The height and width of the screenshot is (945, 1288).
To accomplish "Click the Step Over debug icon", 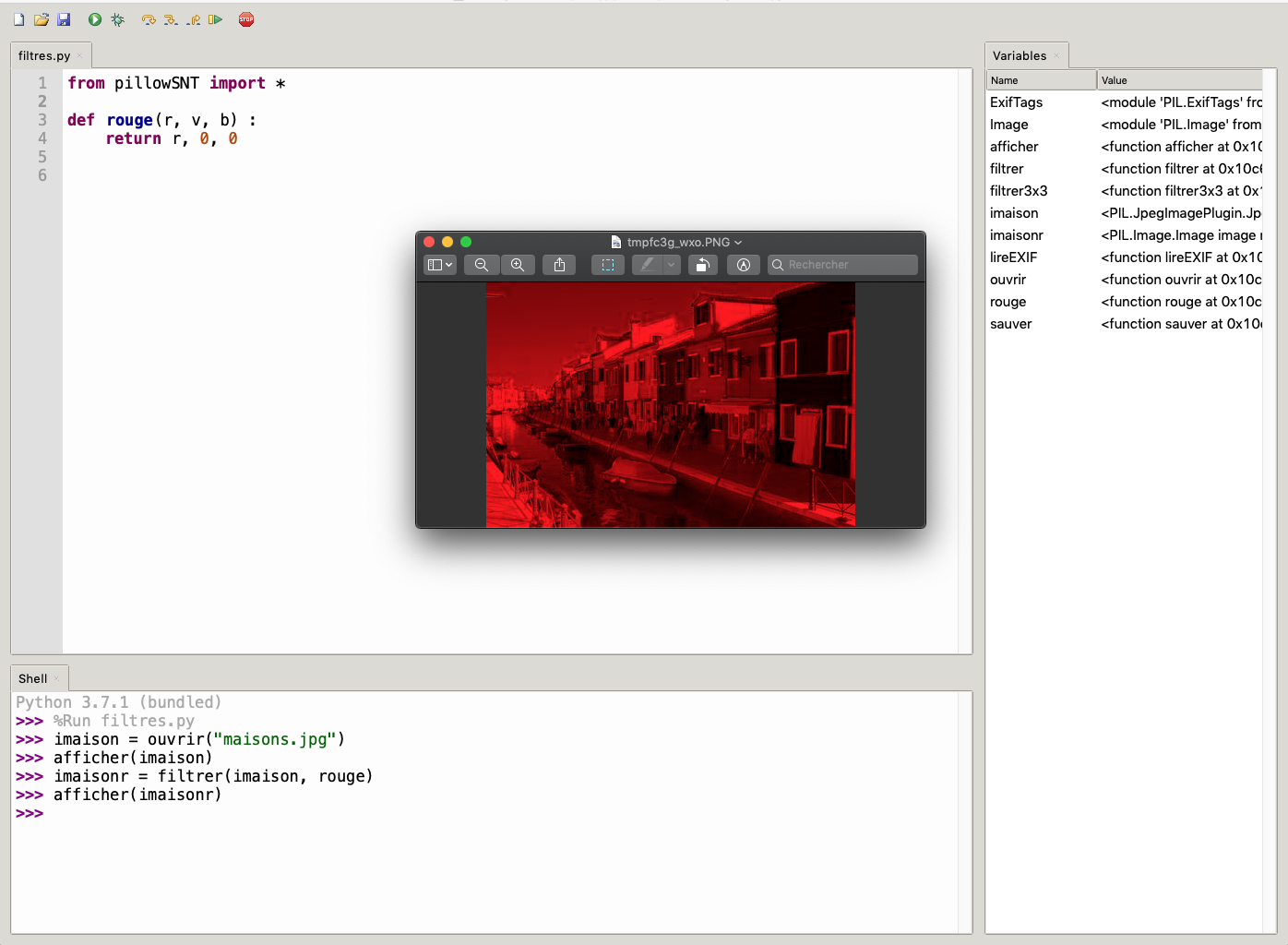I will [x=149, y=19].
